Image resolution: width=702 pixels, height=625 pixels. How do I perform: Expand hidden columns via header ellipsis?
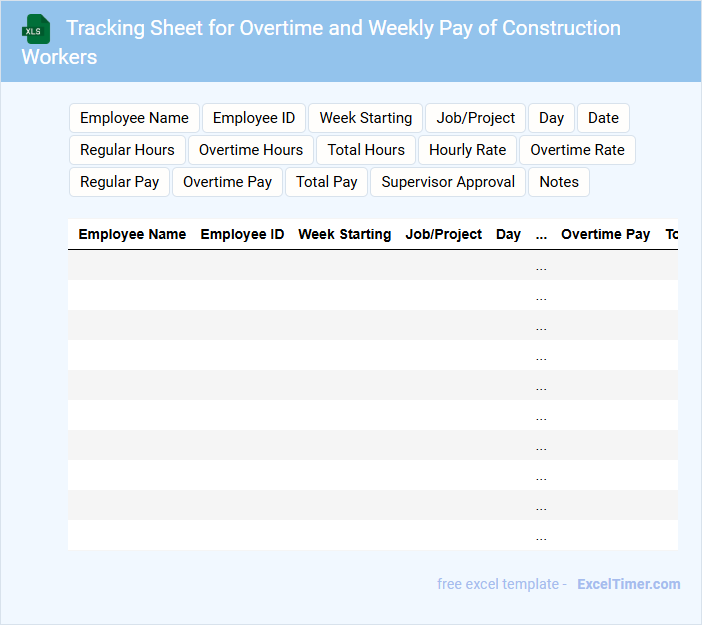pyautogui.click(x=541, y=235)
